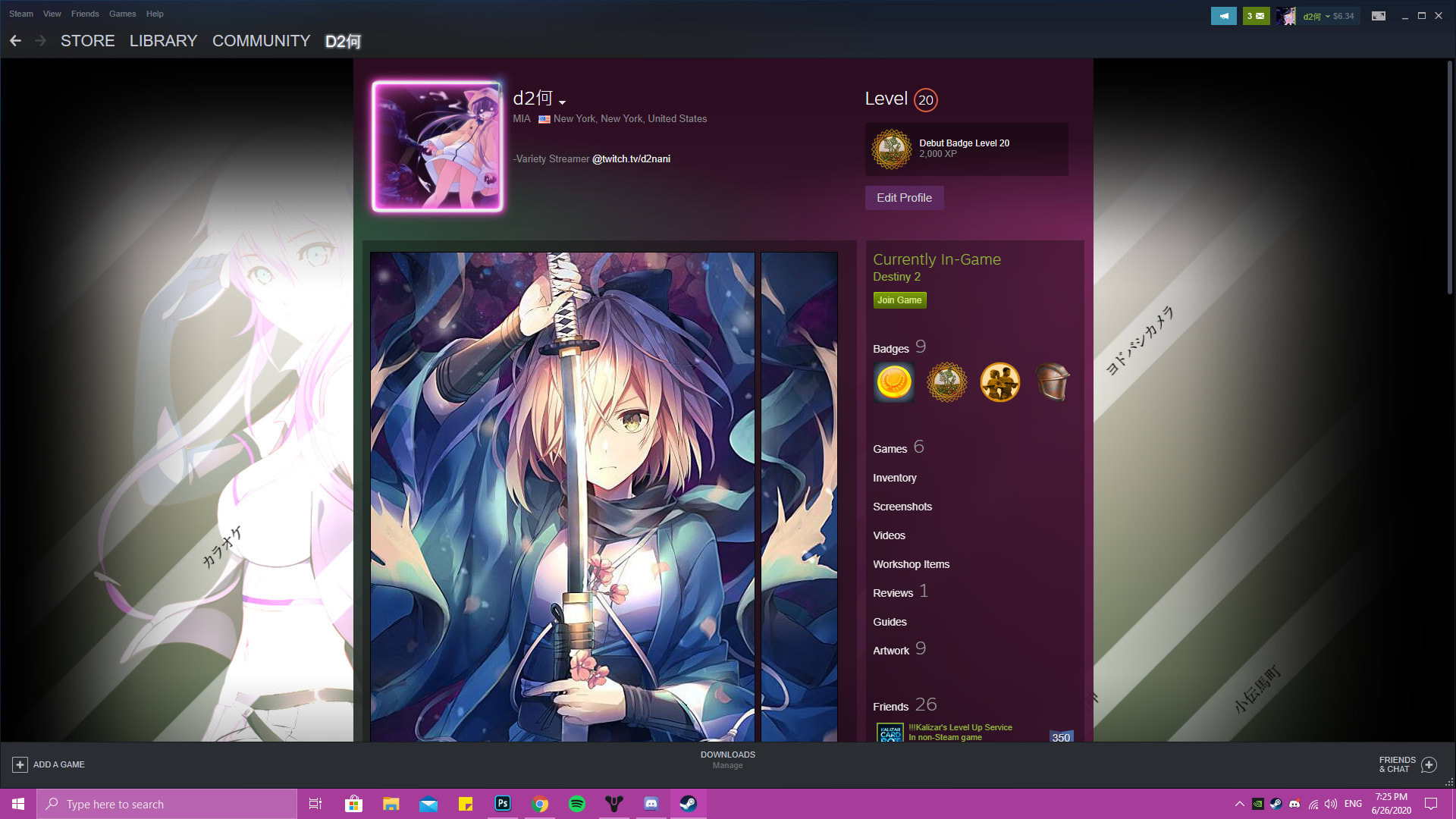Image resolution: width=1456 pixels, height=819 pixels.
Task: Click the Debut Badge Level 20 icon
Action: 890,149
